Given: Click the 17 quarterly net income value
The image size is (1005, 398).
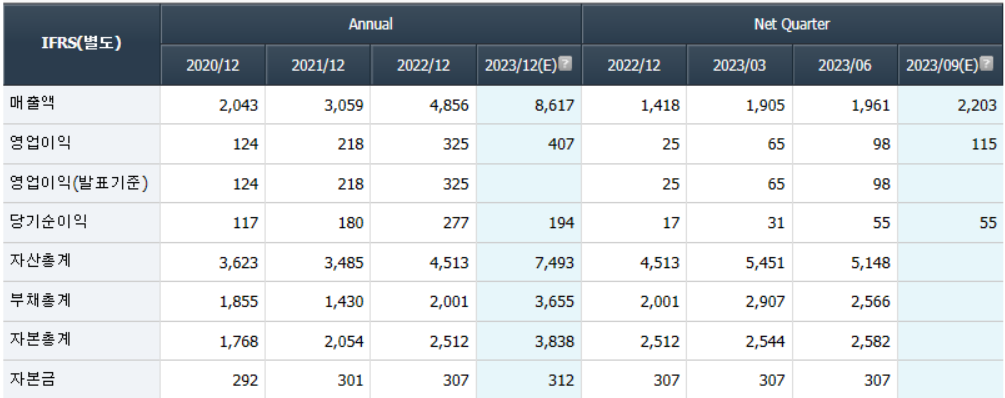Looking at the screenshot, I should 671,223.
